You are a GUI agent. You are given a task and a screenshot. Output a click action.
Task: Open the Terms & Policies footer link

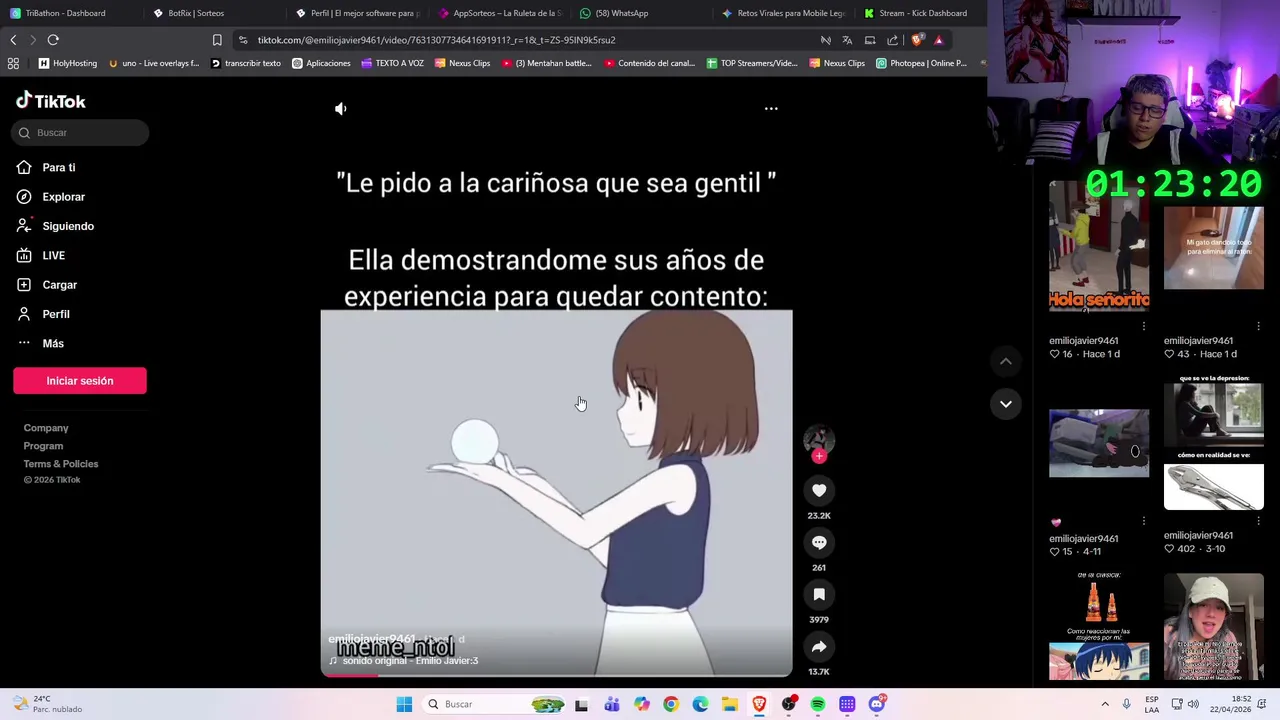61,464
